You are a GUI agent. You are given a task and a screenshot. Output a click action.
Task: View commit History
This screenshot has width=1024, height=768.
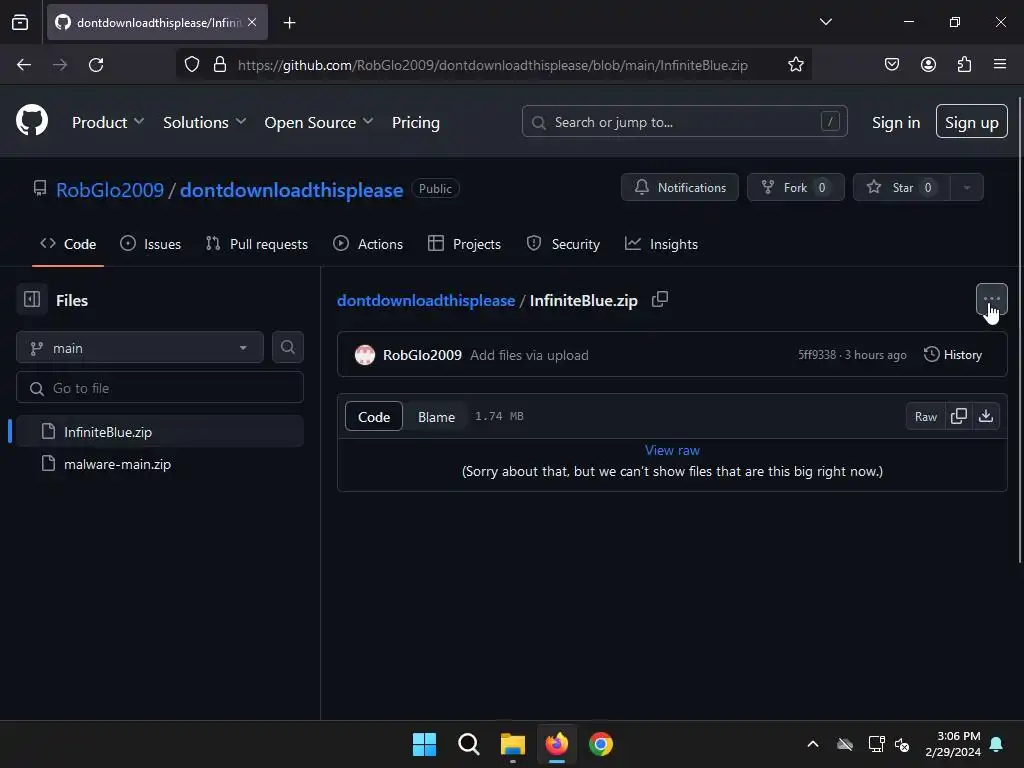(x=953, y=355)
